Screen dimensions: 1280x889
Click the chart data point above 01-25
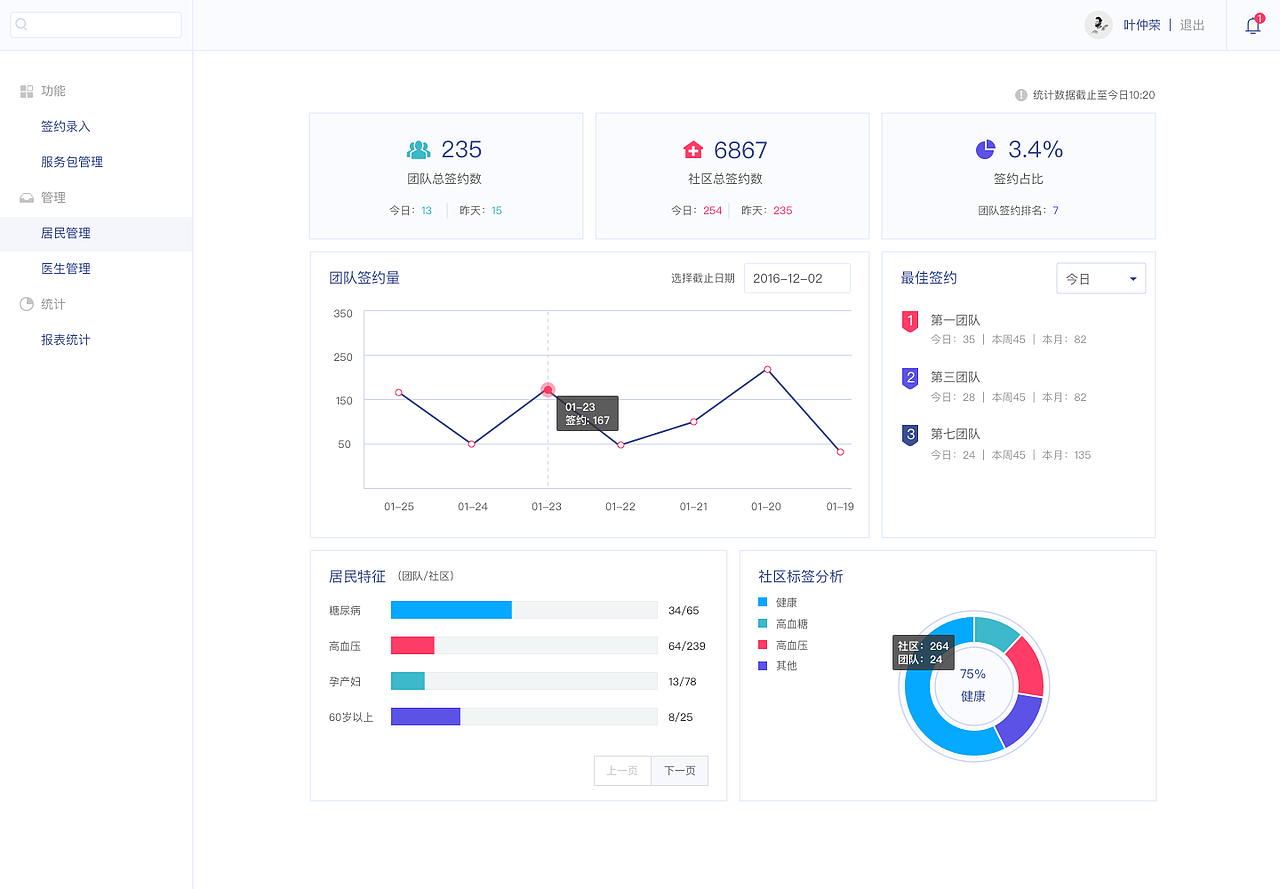[399, 392]
